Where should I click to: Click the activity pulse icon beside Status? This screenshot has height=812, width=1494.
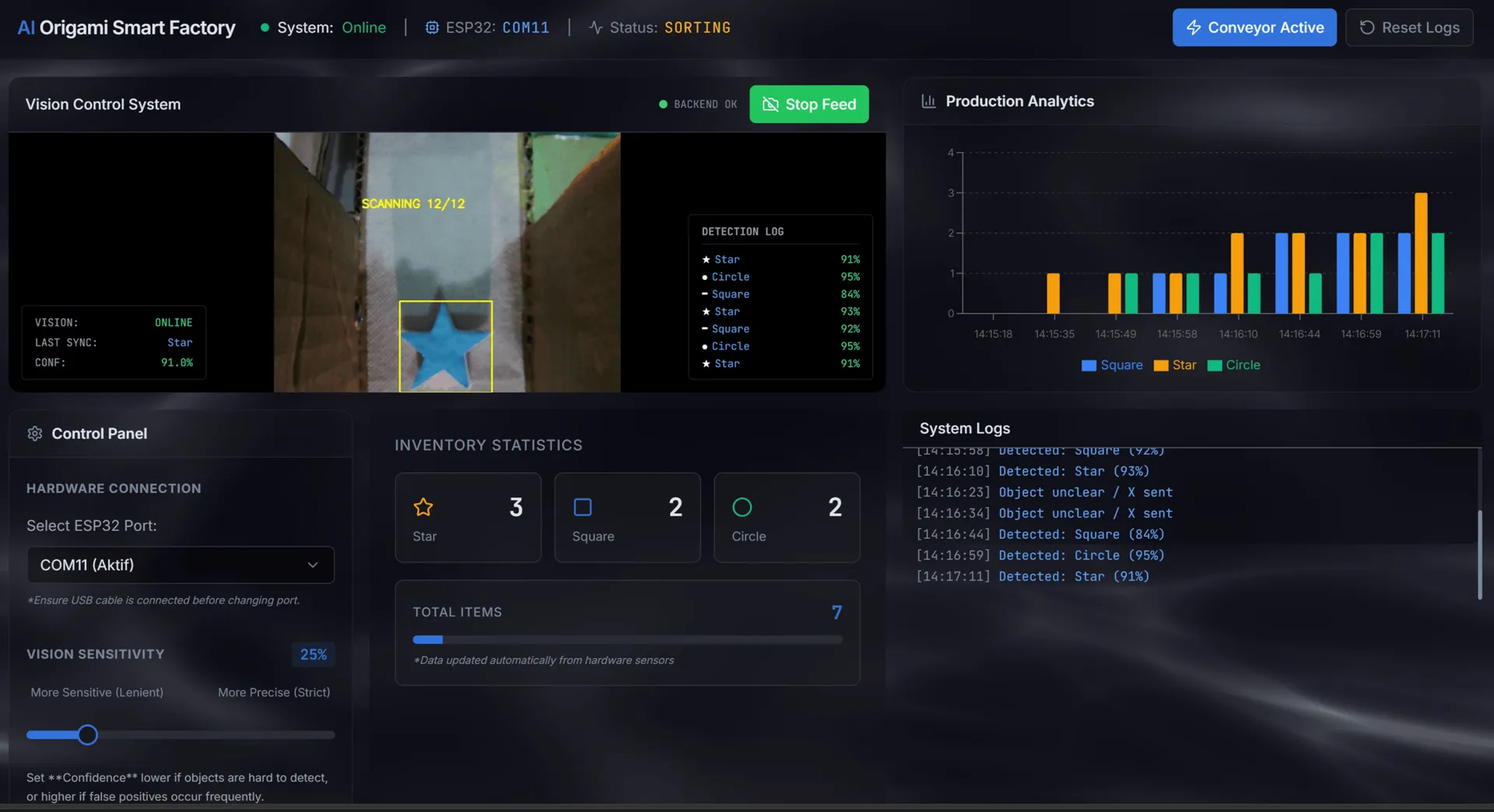click(596, 27)
